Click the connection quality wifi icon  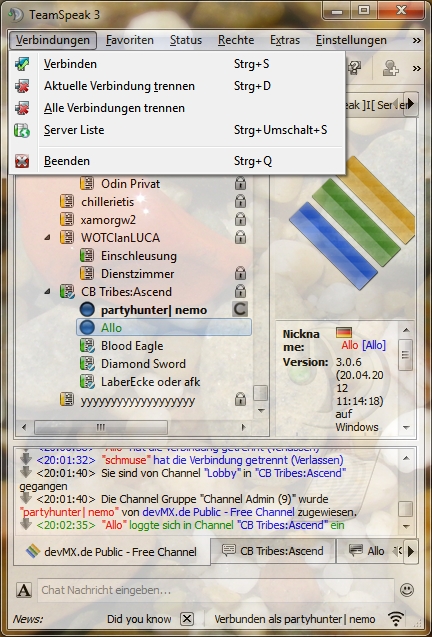(x=396, y=619)
